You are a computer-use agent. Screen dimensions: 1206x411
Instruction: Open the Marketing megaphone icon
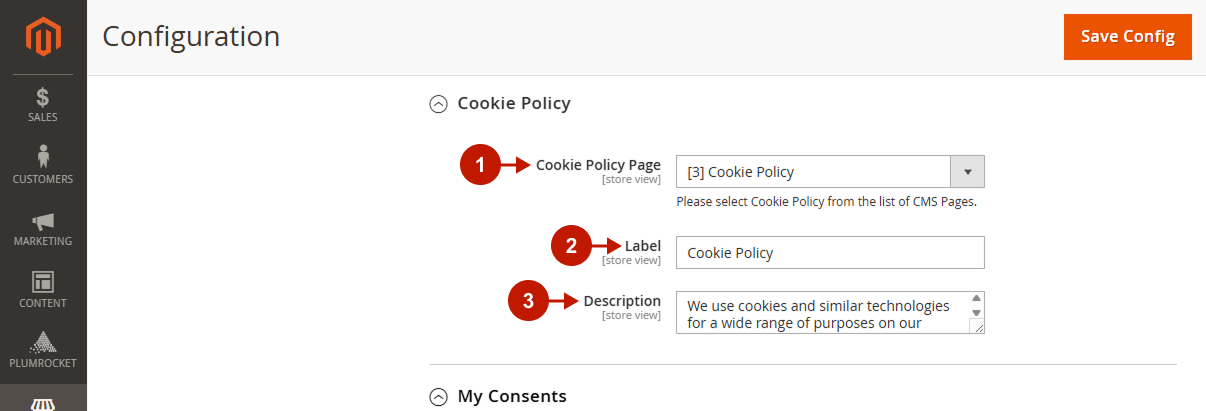(43, 221)
